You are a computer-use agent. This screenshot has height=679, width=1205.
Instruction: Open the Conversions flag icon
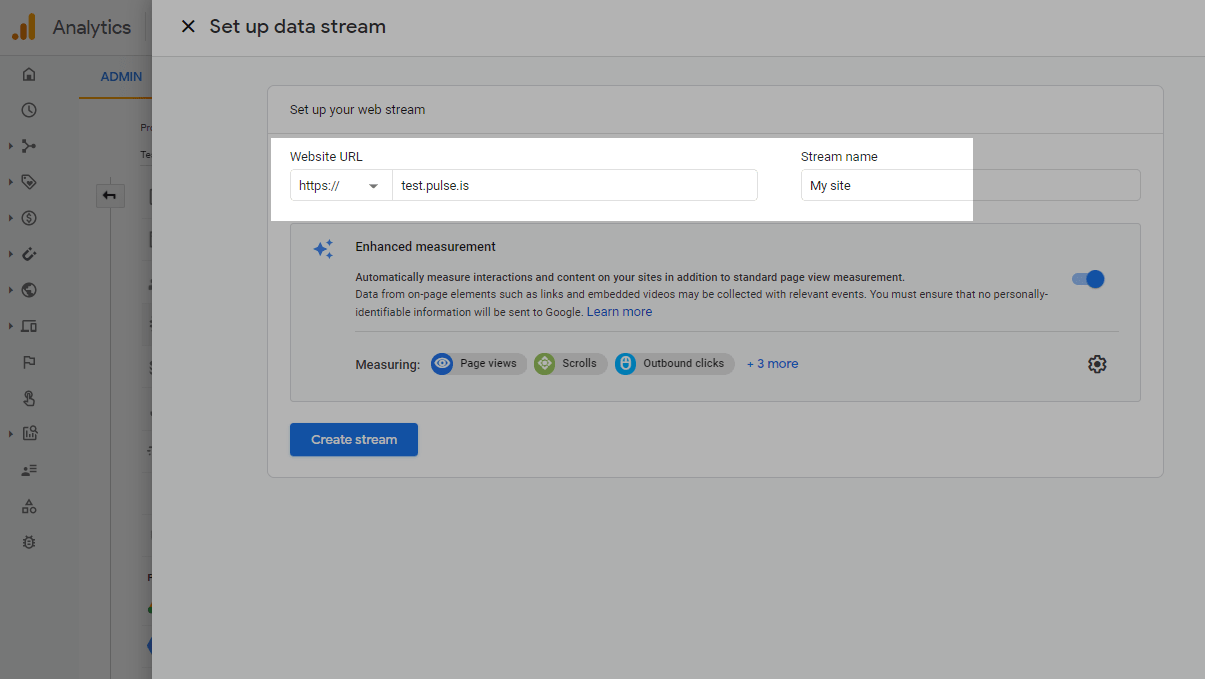pyautogui.click(x=29, y=362)
